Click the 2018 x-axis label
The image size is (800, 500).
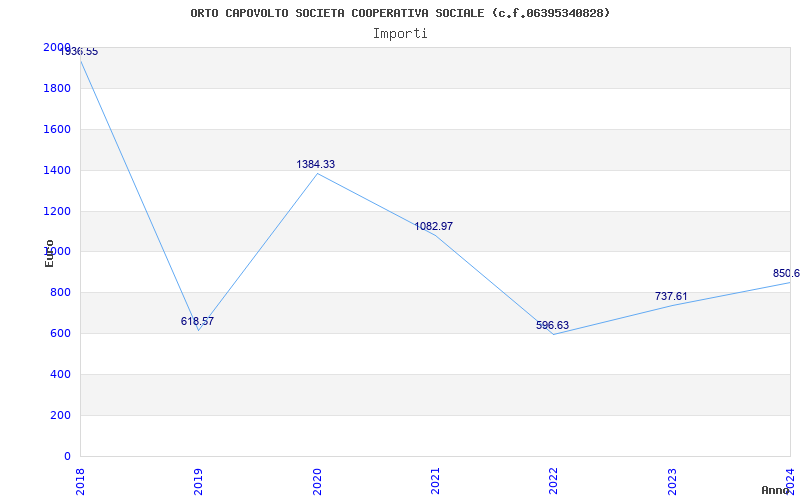80,482
